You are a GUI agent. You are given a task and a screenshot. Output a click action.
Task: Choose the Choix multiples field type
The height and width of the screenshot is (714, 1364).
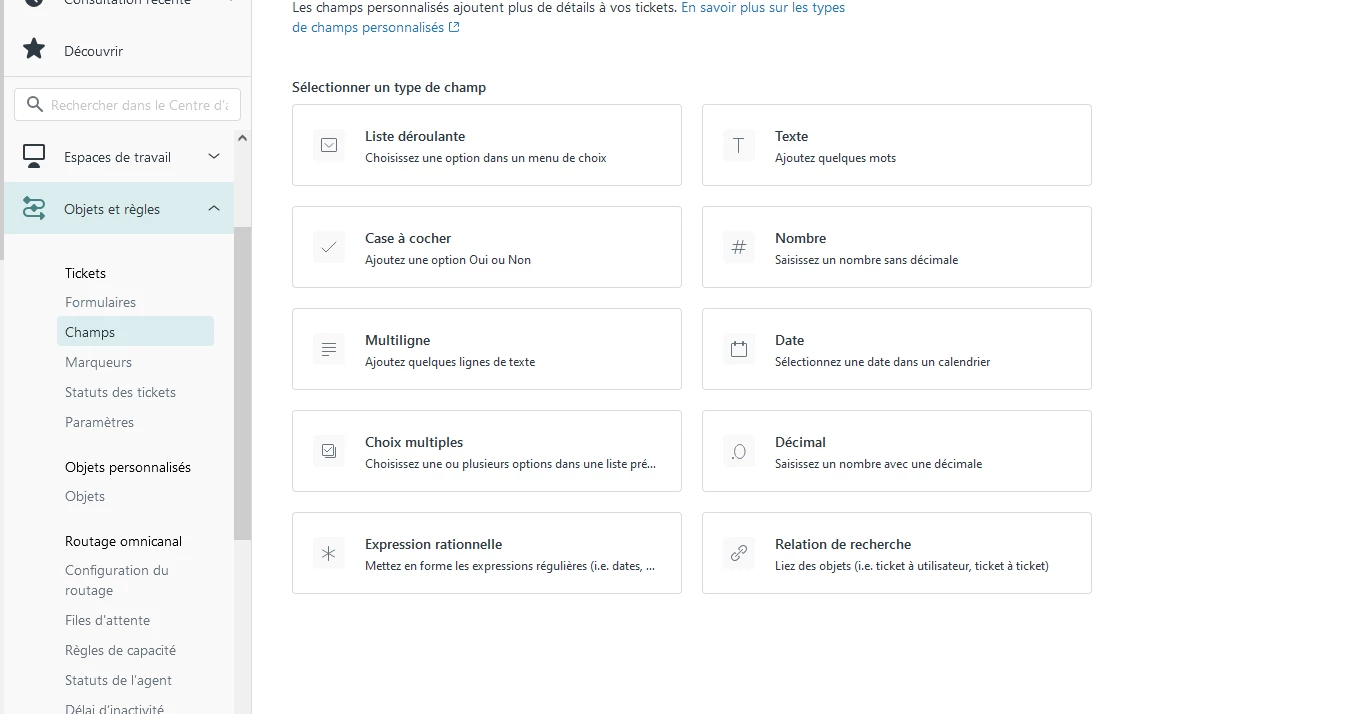487,451
